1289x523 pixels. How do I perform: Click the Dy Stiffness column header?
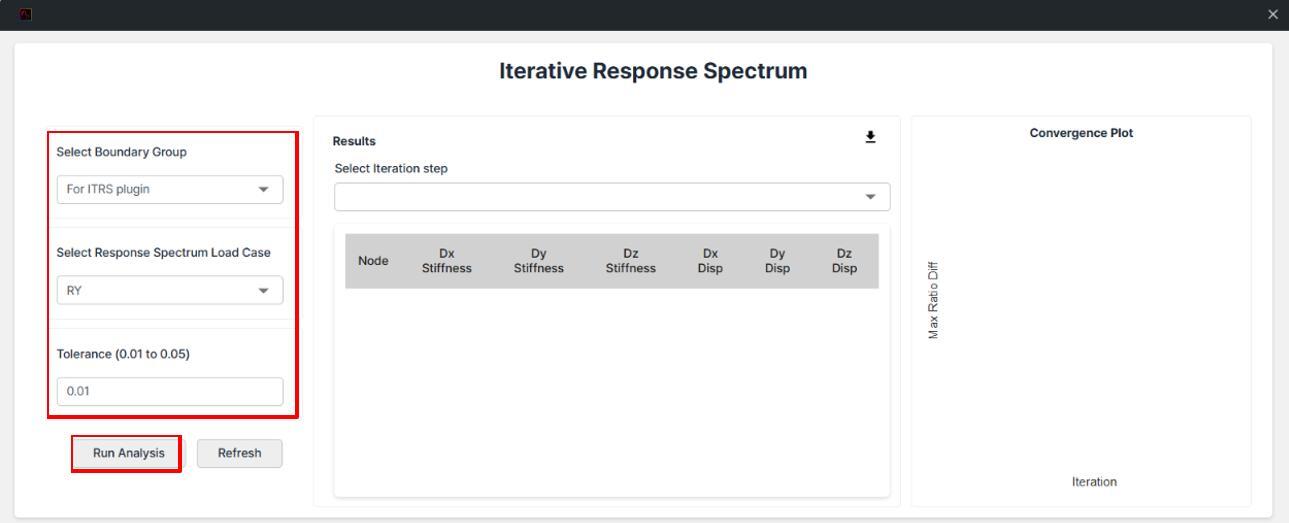[x=539, y=261]
